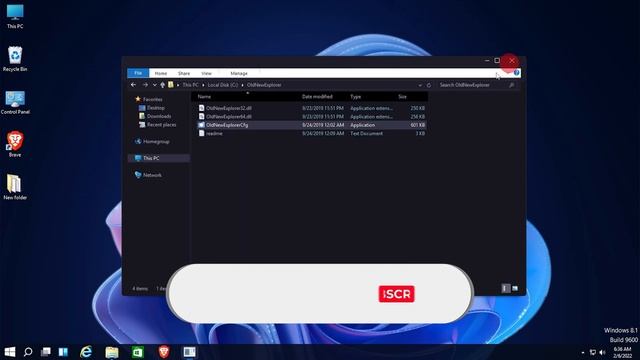
Task: Refresh the folder view
Action: point(429,85)
